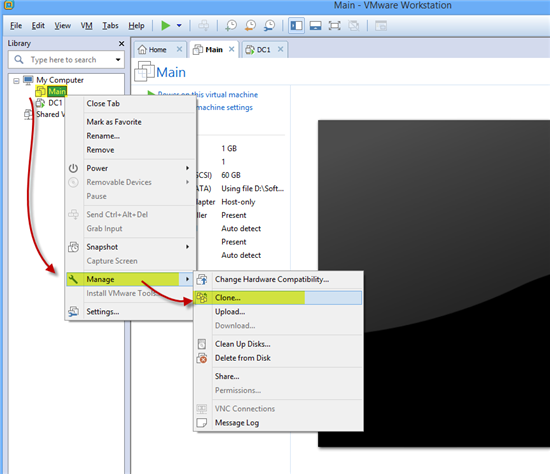The image size is (550, 474).
Task: Expand the Power submenu
Action: [x=130, y=168]
